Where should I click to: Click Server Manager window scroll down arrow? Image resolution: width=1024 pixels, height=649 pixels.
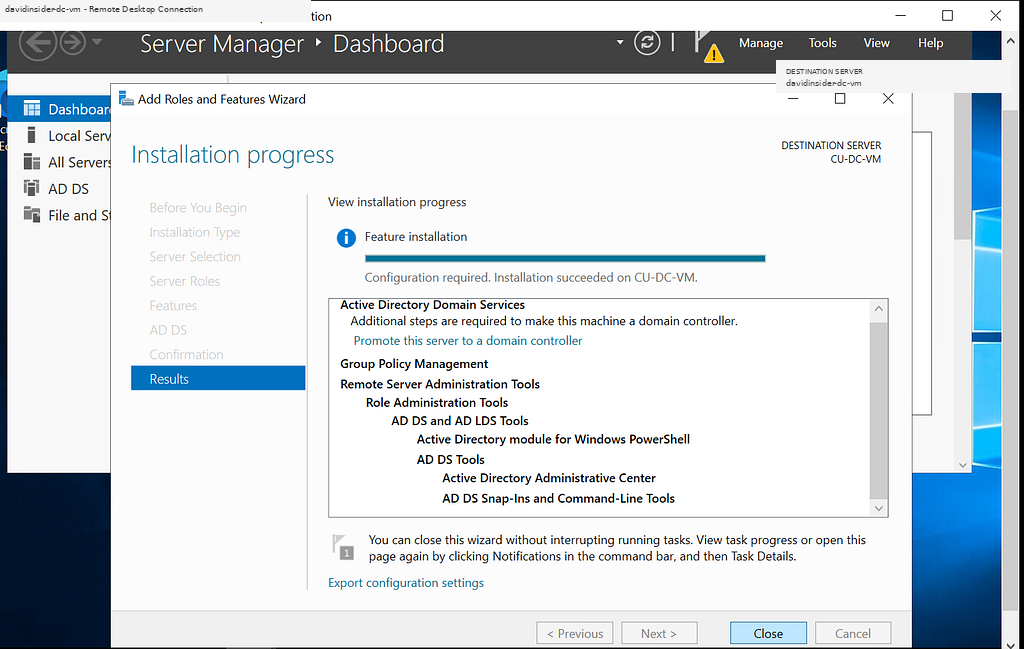pyautogui.click(x=963, y=465)
